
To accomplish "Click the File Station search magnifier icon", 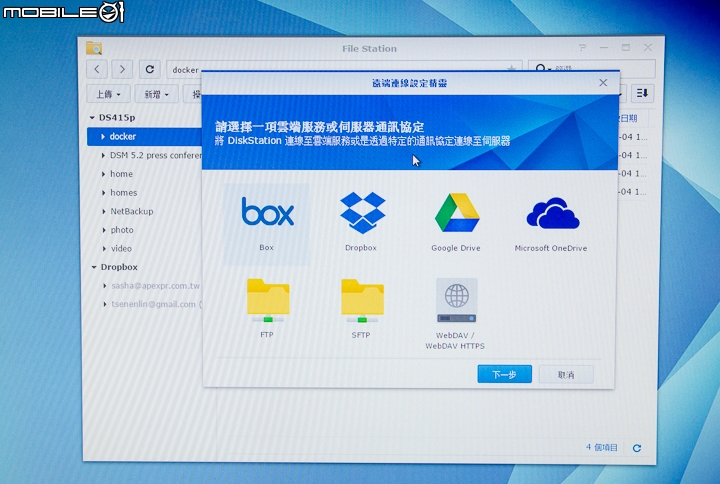I will click(541, 69).
